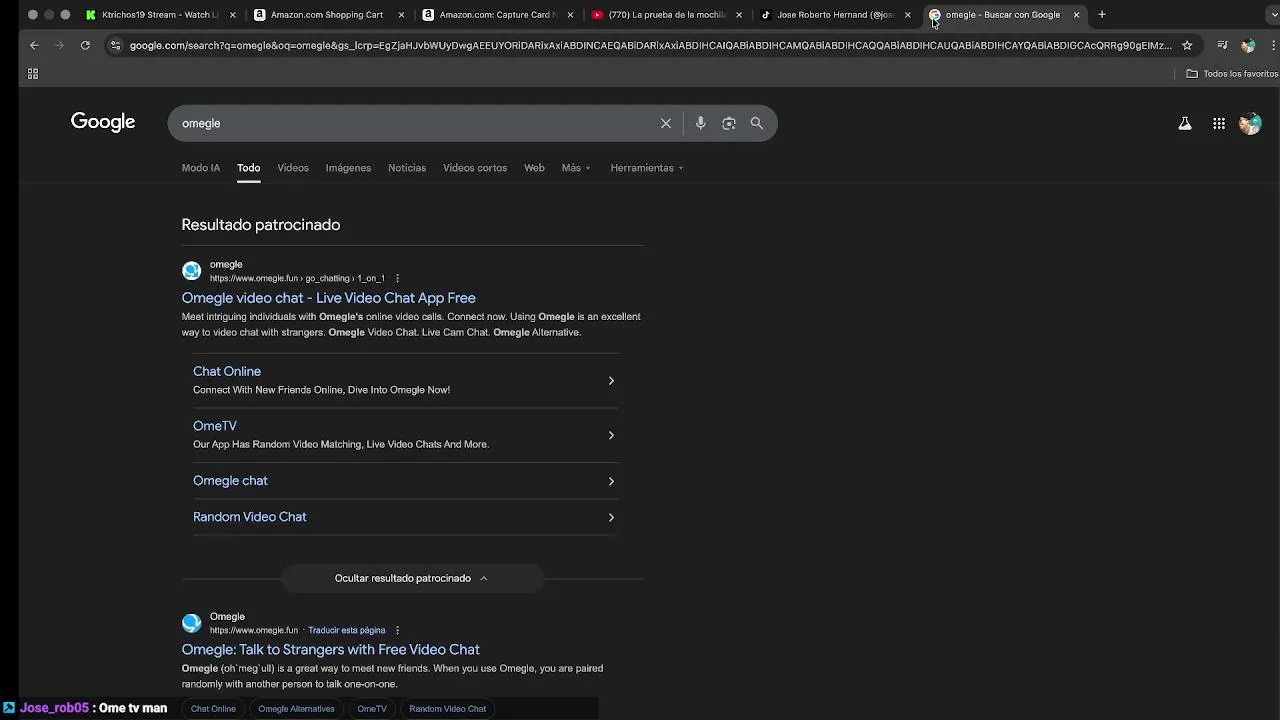Open the Chrome three-dot menu
This screenshot has height=720, width=1280.
1272,45
